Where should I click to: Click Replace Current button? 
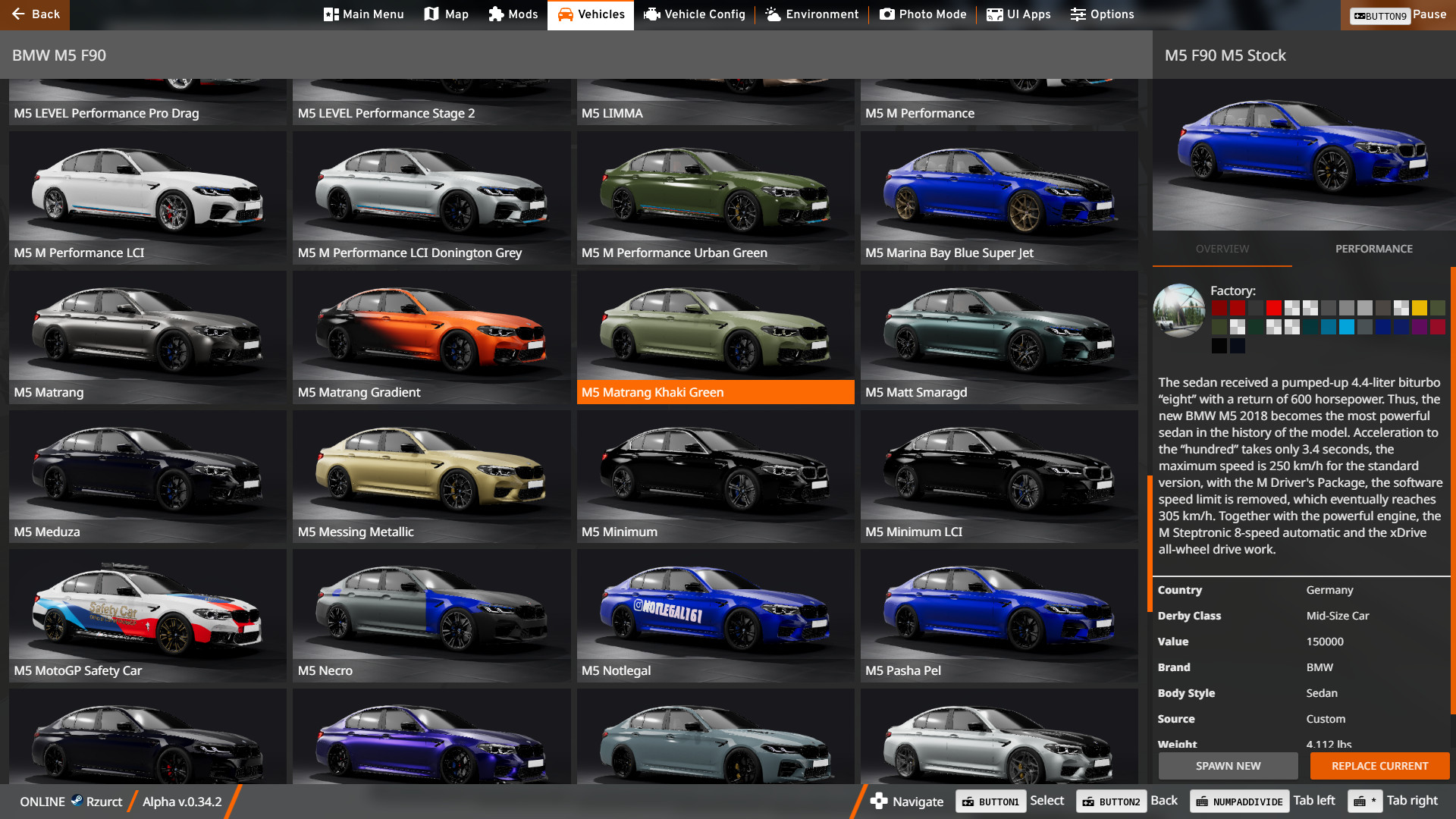click(1380, 766)
